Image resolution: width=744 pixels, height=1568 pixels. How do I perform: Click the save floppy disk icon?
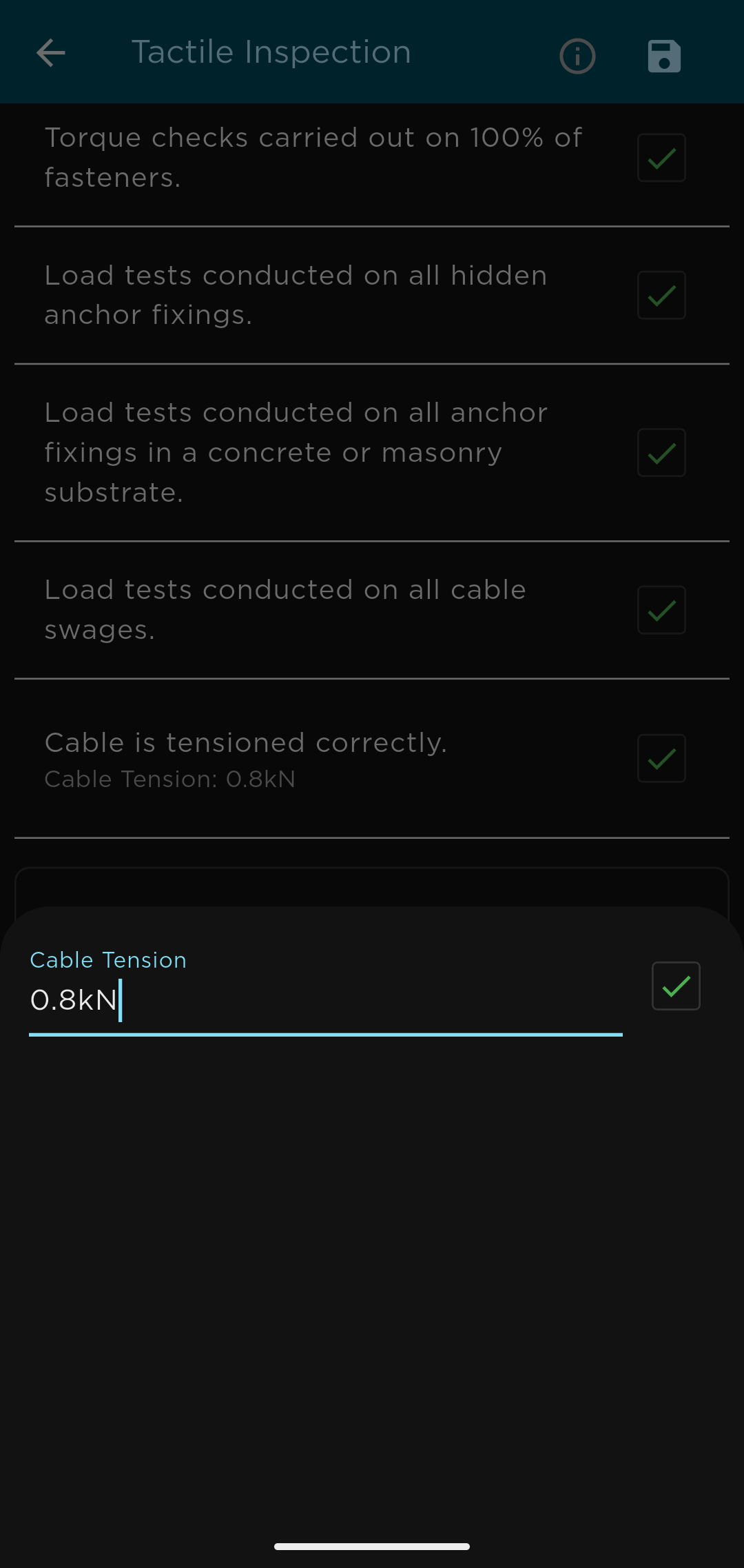664,56
